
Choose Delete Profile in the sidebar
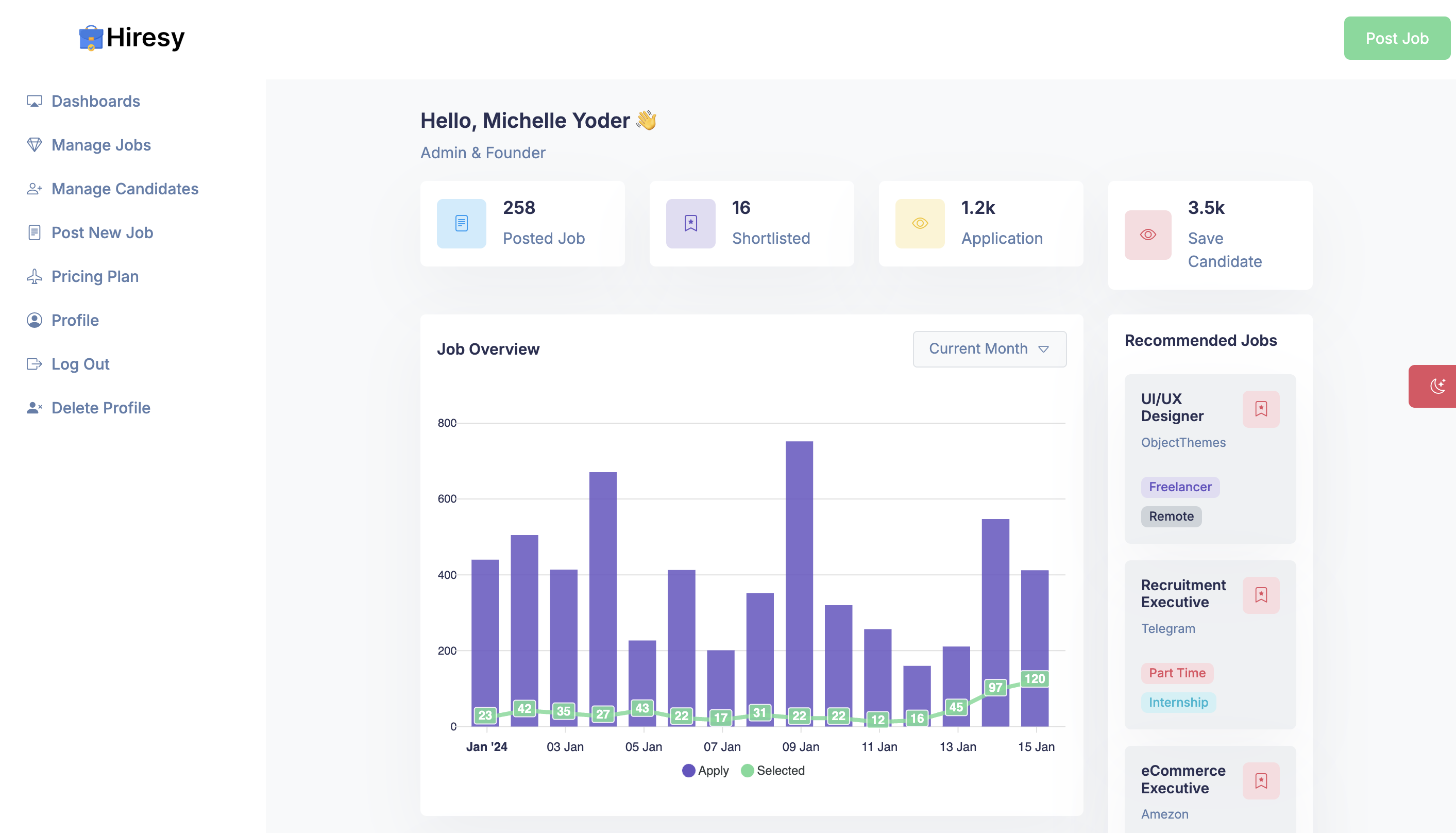100,408
